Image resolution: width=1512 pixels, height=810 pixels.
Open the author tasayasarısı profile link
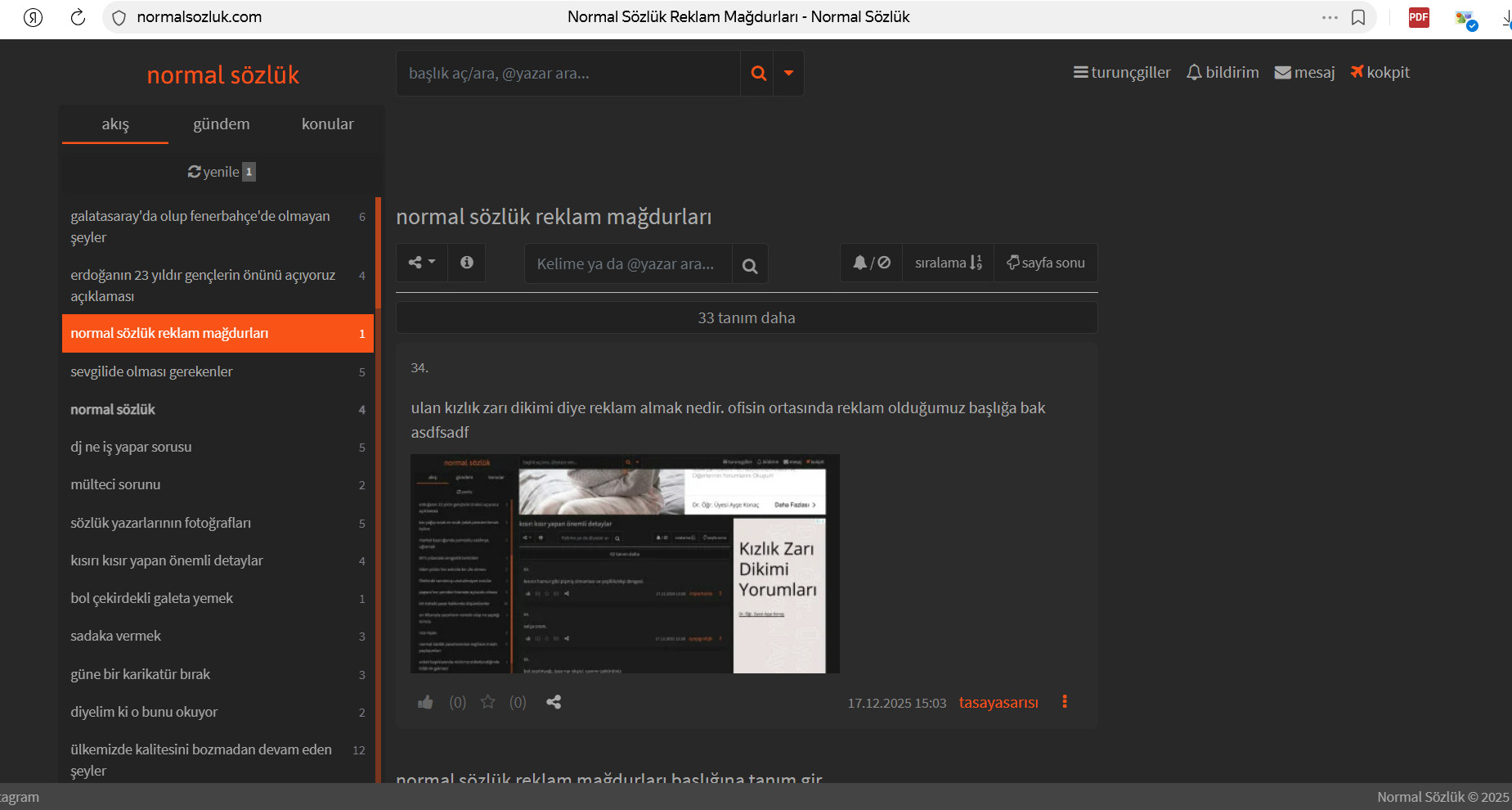[998, 703]
